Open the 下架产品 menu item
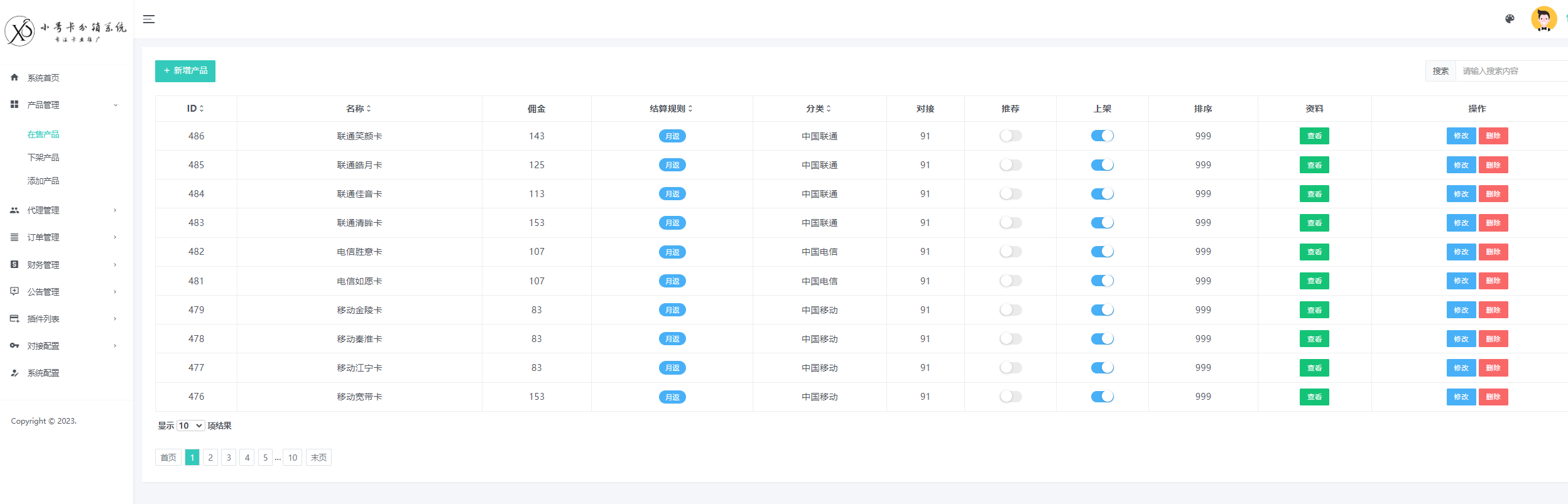The height and width of the screenshot is (504, 1568). (43, 158)
